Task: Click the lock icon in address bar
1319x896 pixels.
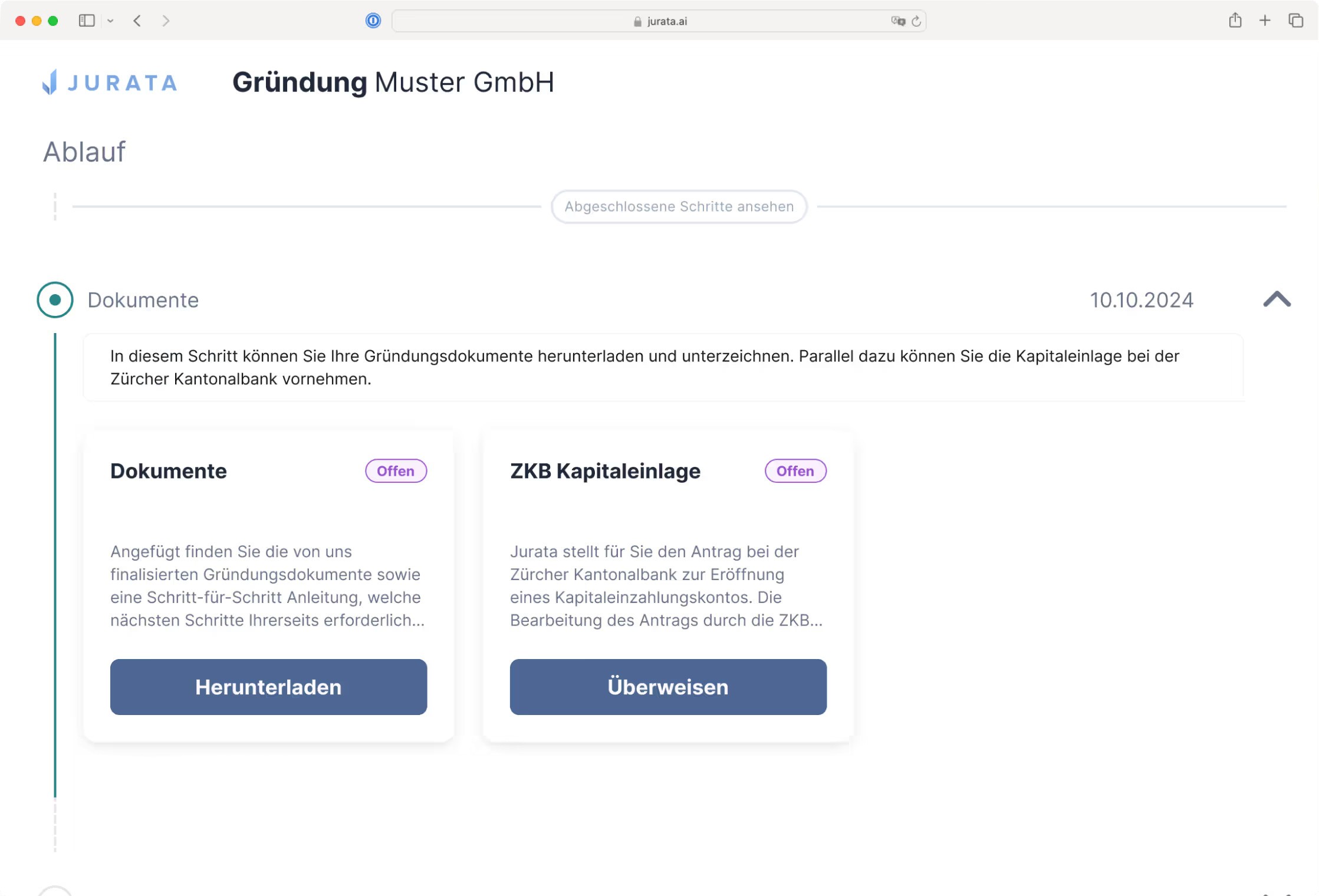Action: pos(637,22)
